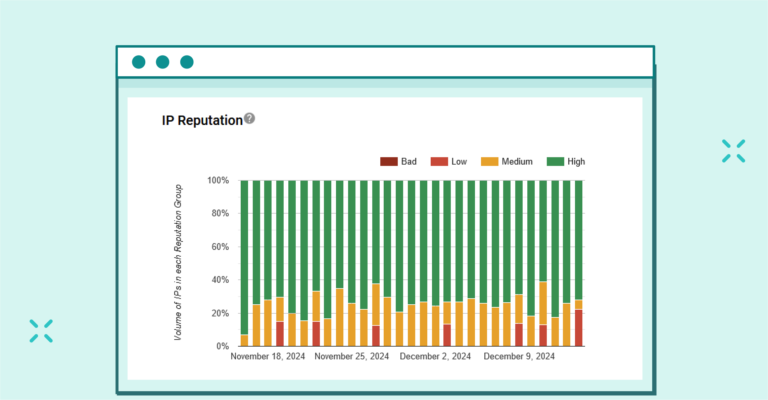The width and height of the screenshot is (768, 400).
Task: Click the third teal dot in window bar
Action: click(x=186, y=62)
